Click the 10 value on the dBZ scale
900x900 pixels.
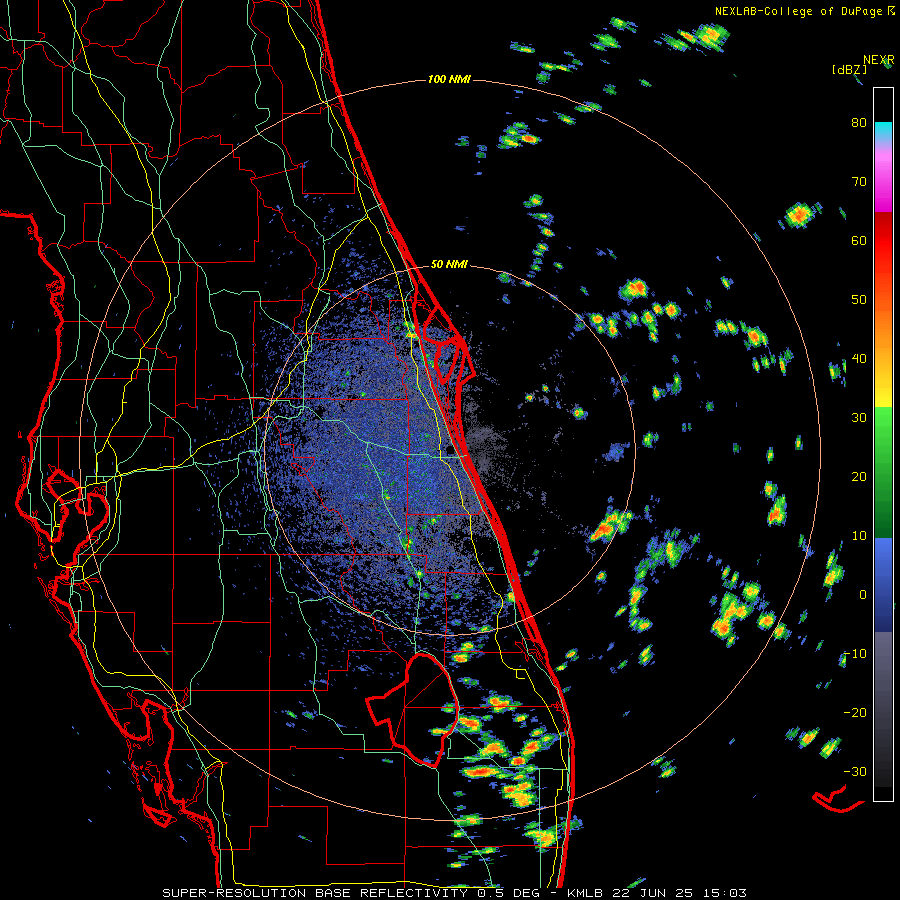859,536
